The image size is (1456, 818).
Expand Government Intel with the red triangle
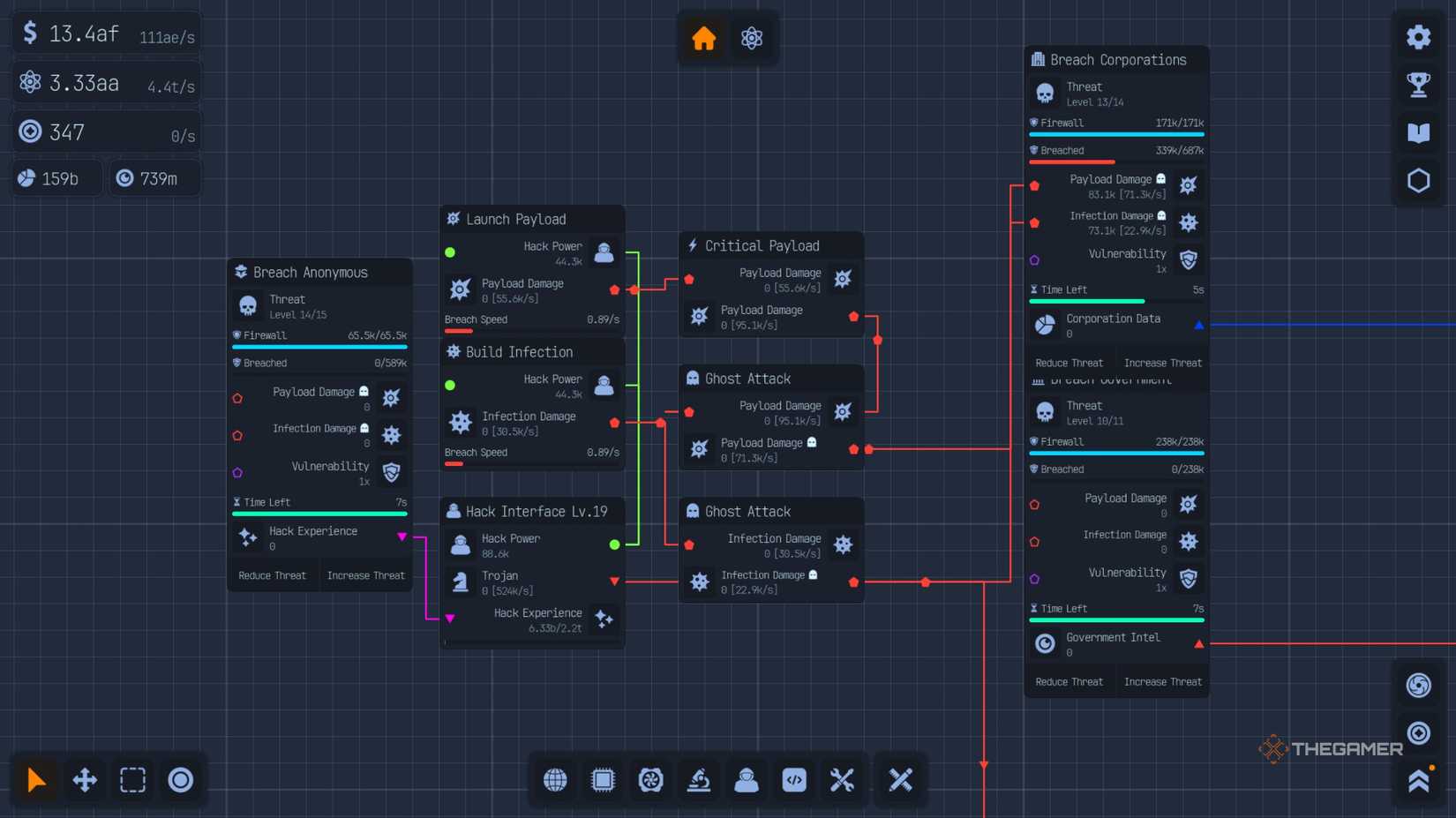click(1199, 643)
